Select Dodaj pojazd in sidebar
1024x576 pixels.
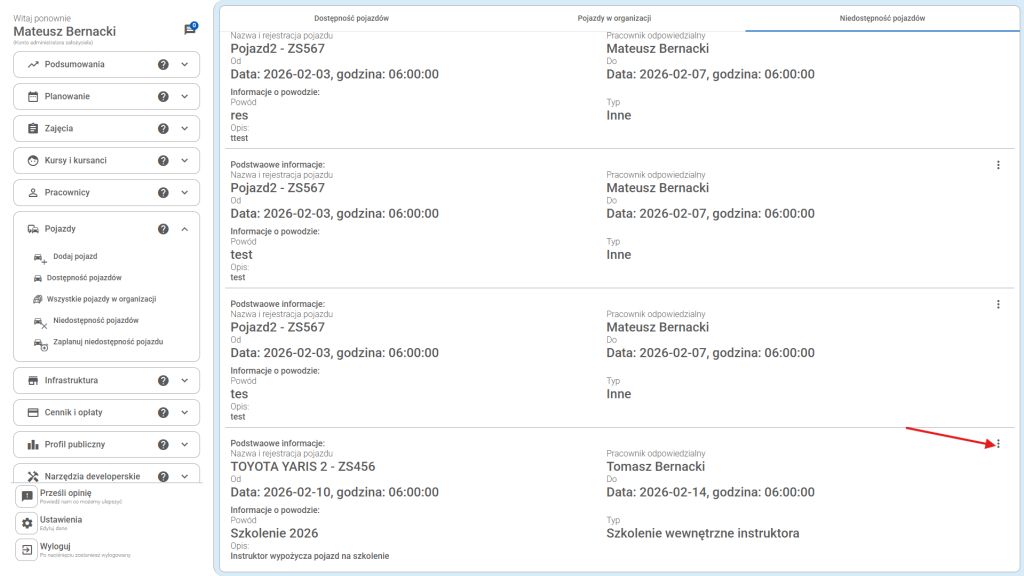tap(74, 257)
